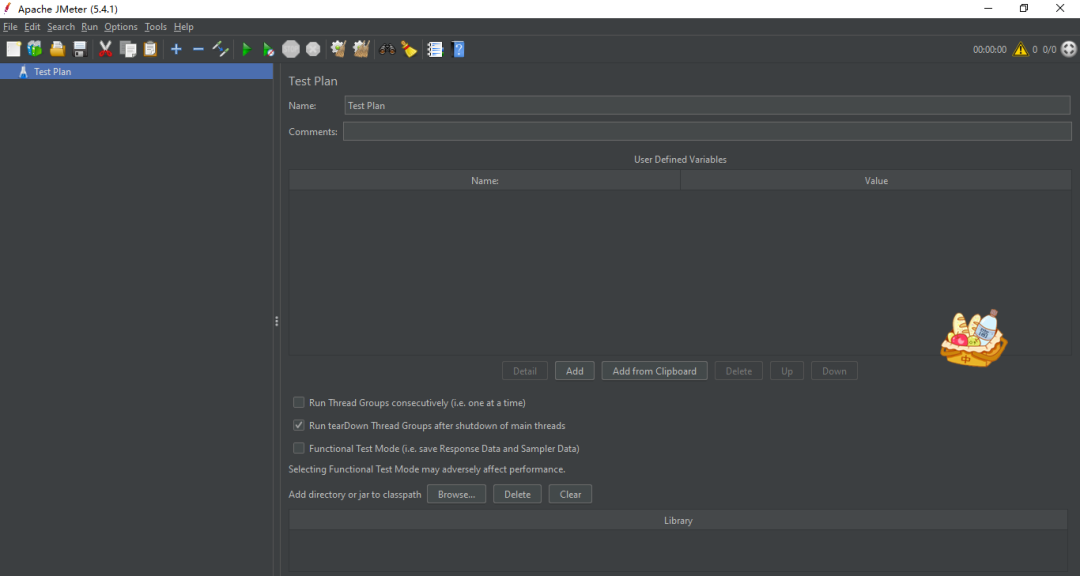Start test with no pauses icon

point(269,49)
